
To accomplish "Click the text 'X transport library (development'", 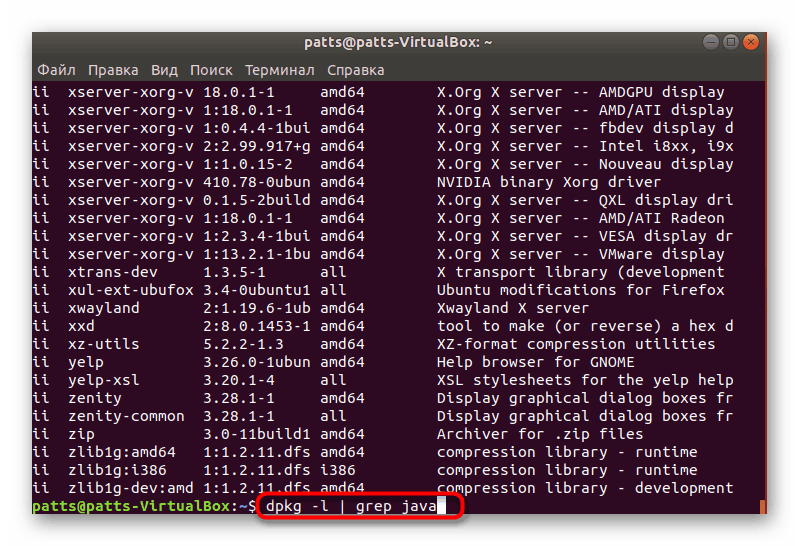I will 580,272.
